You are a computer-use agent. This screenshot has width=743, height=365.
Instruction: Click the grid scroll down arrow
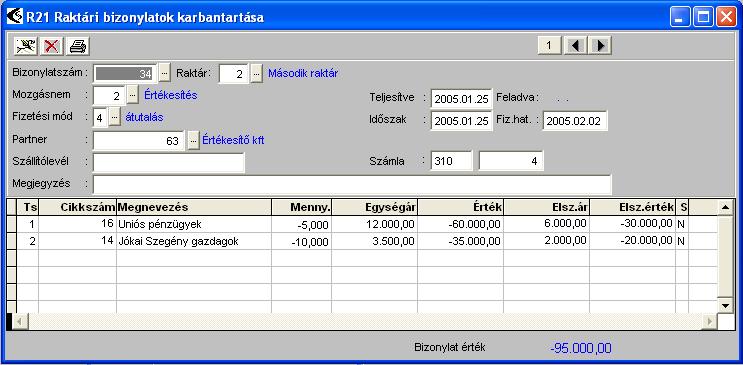click(x=725, y=305)
